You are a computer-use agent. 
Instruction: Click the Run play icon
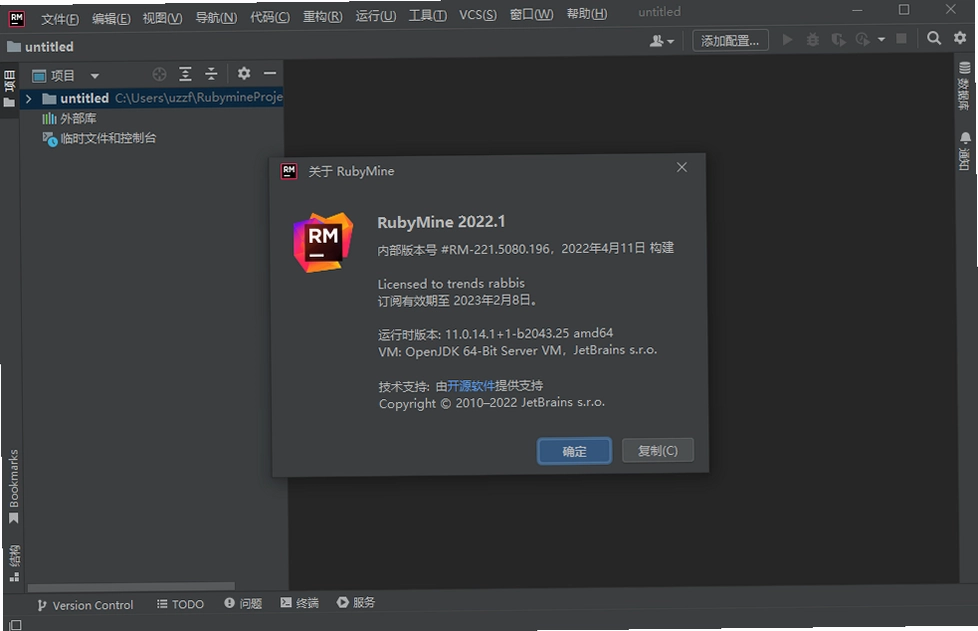(x=788, y=40)
